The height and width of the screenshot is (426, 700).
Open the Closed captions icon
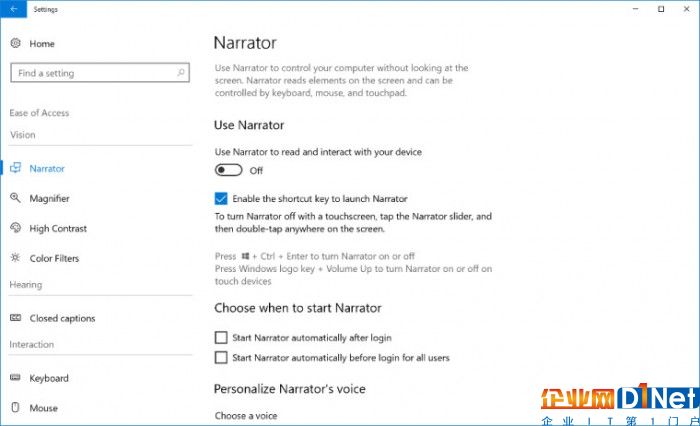(16, 317)
